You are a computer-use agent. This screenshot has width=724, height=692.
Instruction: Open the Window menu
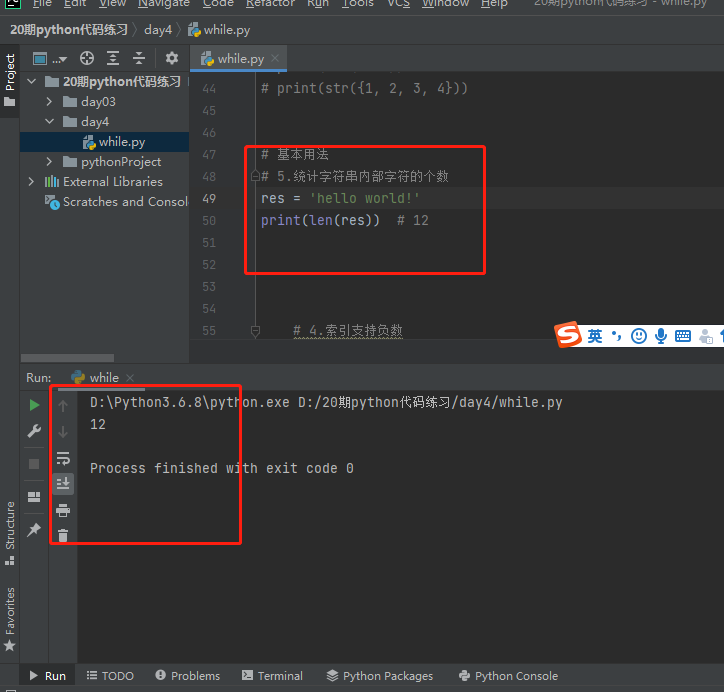pos(445,4)
